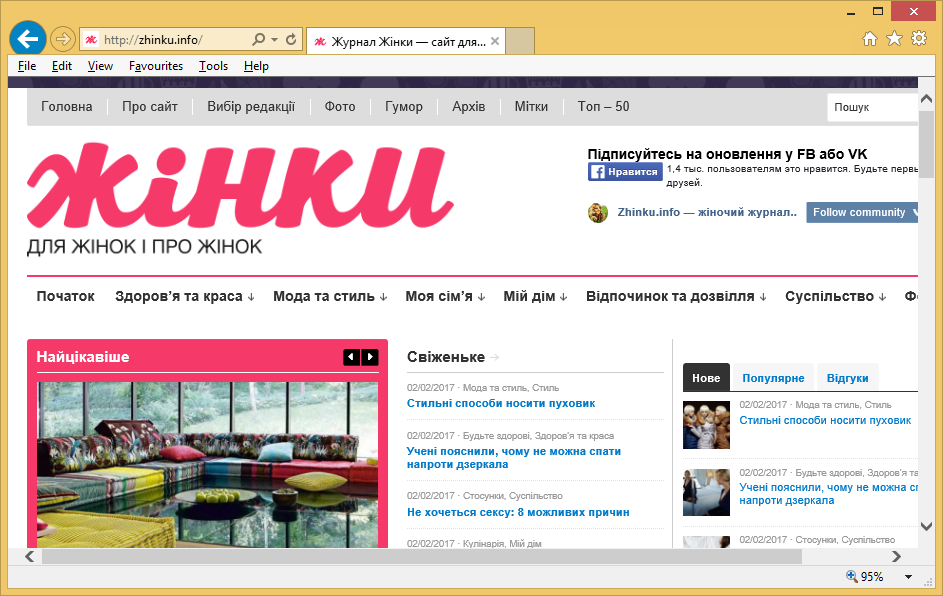Switch to the Популярне tab
The image size is (943, 596).
pyautogui.click(x=773, y=378)
